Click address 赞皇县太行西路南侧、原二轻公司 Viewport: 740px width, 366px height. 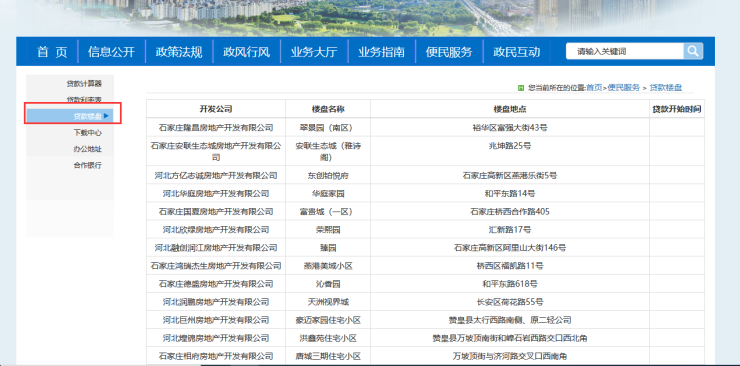(x=510, y=320)
